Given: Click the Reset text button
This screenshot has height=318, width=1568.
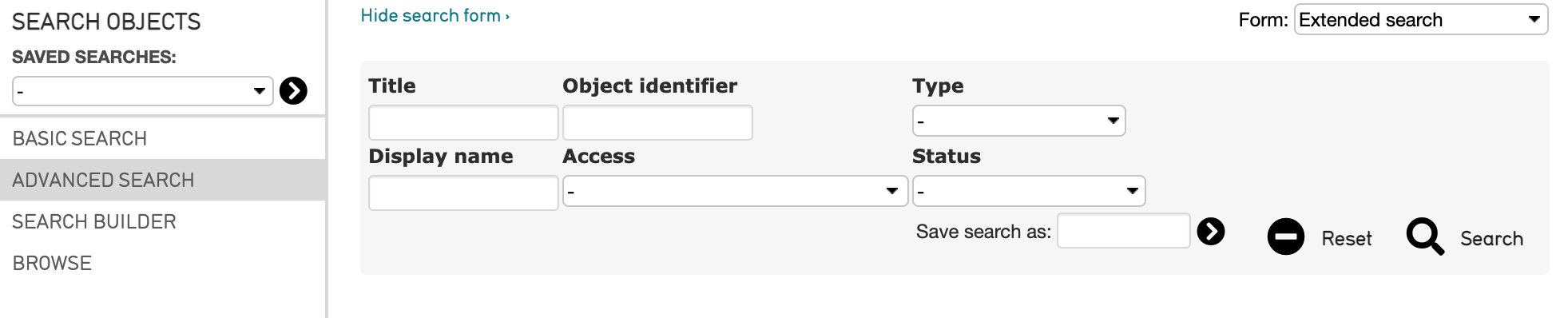Looking at the screenshot, I should click(1347, 238).
